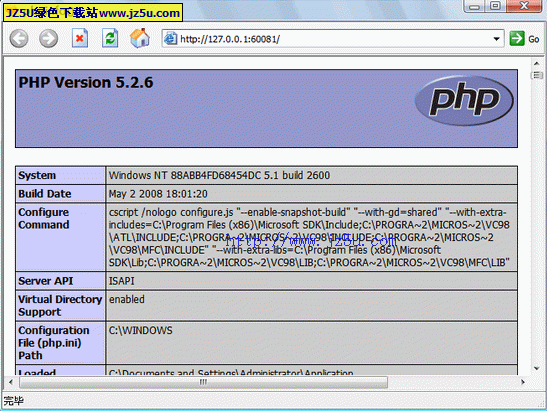The height and width of the screenshot is (411, 547).
Task: Maximize the browser window
Action: click(495, 6)
